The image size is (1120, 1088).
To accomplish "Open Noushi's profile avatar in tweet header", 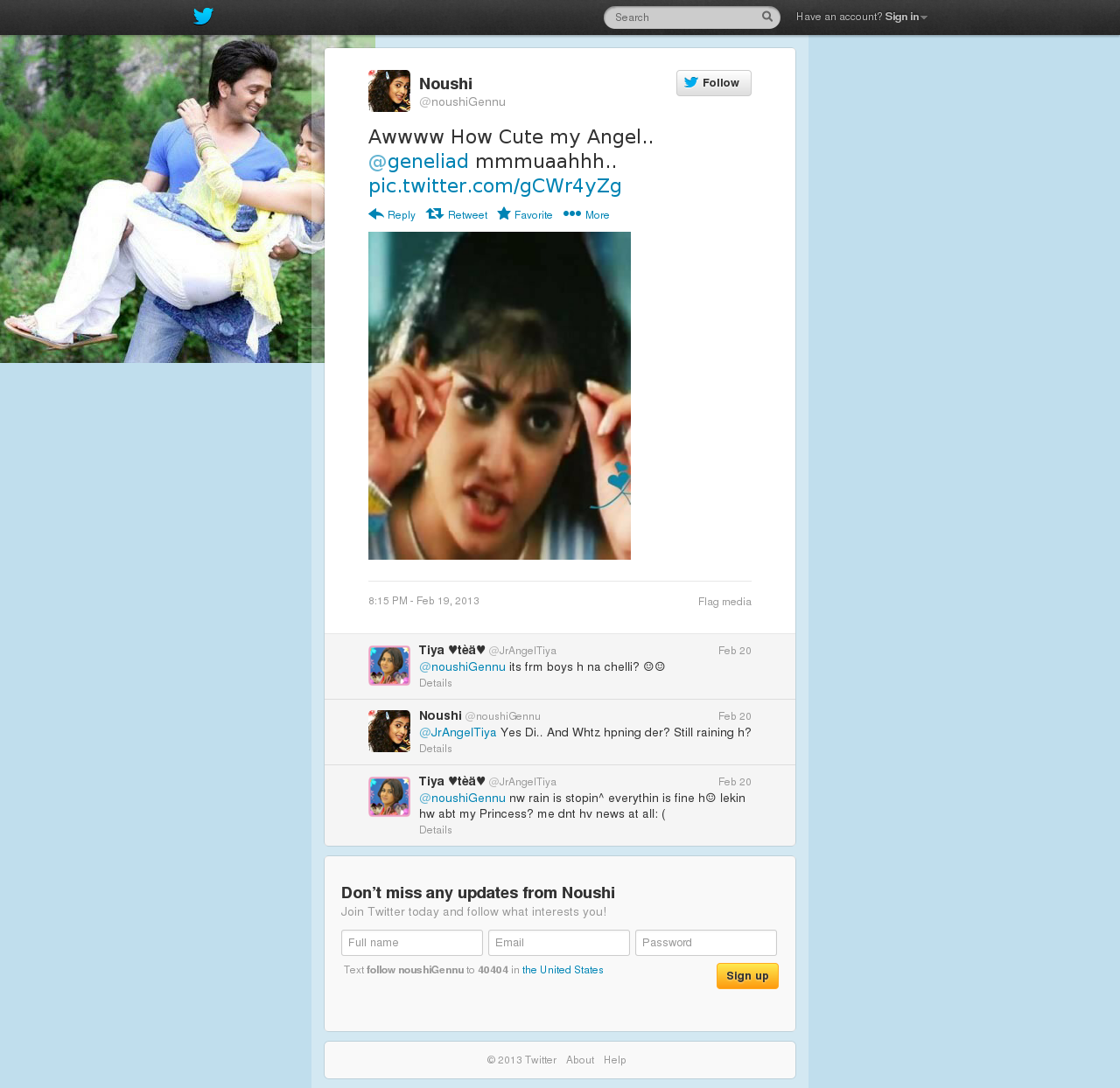I will (x=389, y=91).
